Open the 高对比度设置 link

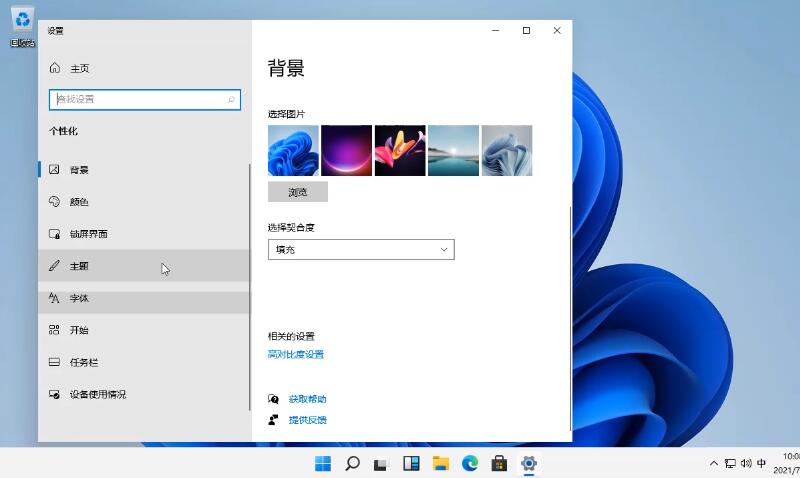[295, 354]
